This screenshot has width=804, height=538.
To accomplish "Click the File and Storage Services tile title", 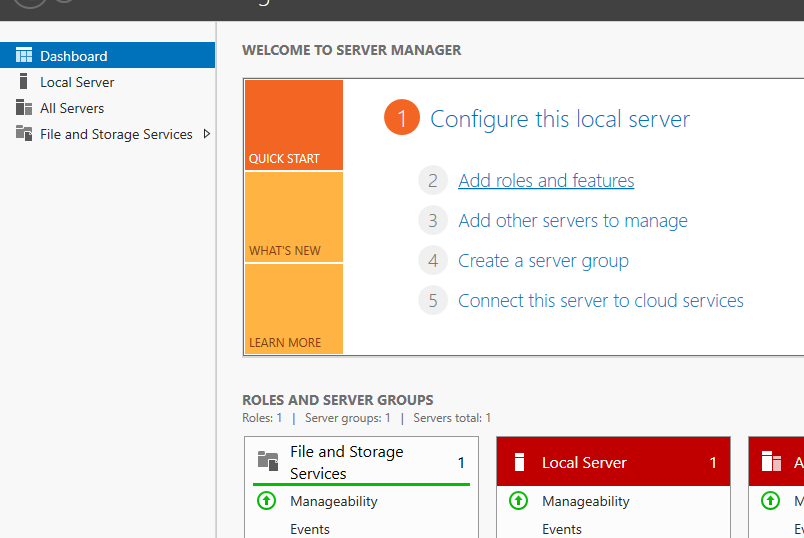I will [x=346, y=462].
